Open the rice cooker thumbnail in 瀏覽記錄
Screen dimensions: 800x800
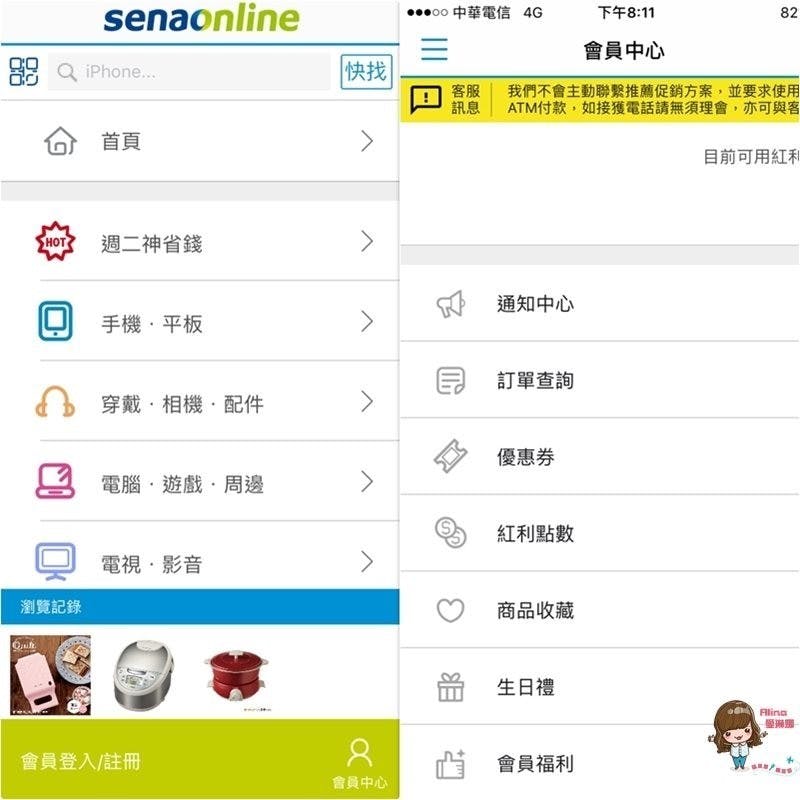pos(143,674)
